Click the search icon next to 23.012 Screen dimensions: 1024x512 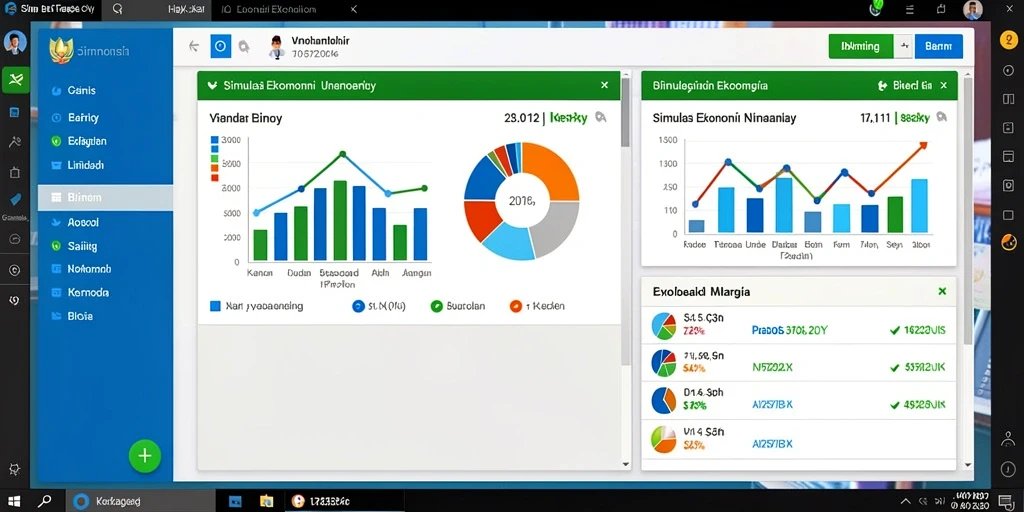coord(601,118)
